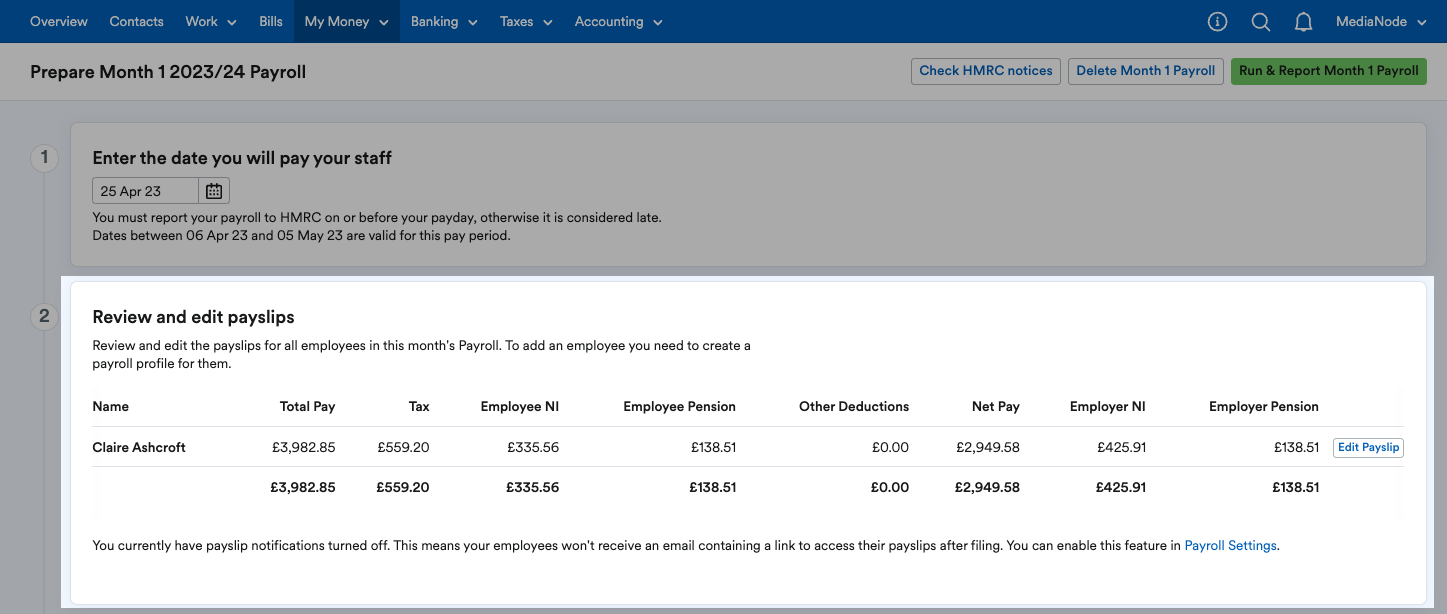The width and height of the screenshot is (1447, 614).
Task: Select Claire Ashcroft's Tax £559.20
Action: coord(403,447)
